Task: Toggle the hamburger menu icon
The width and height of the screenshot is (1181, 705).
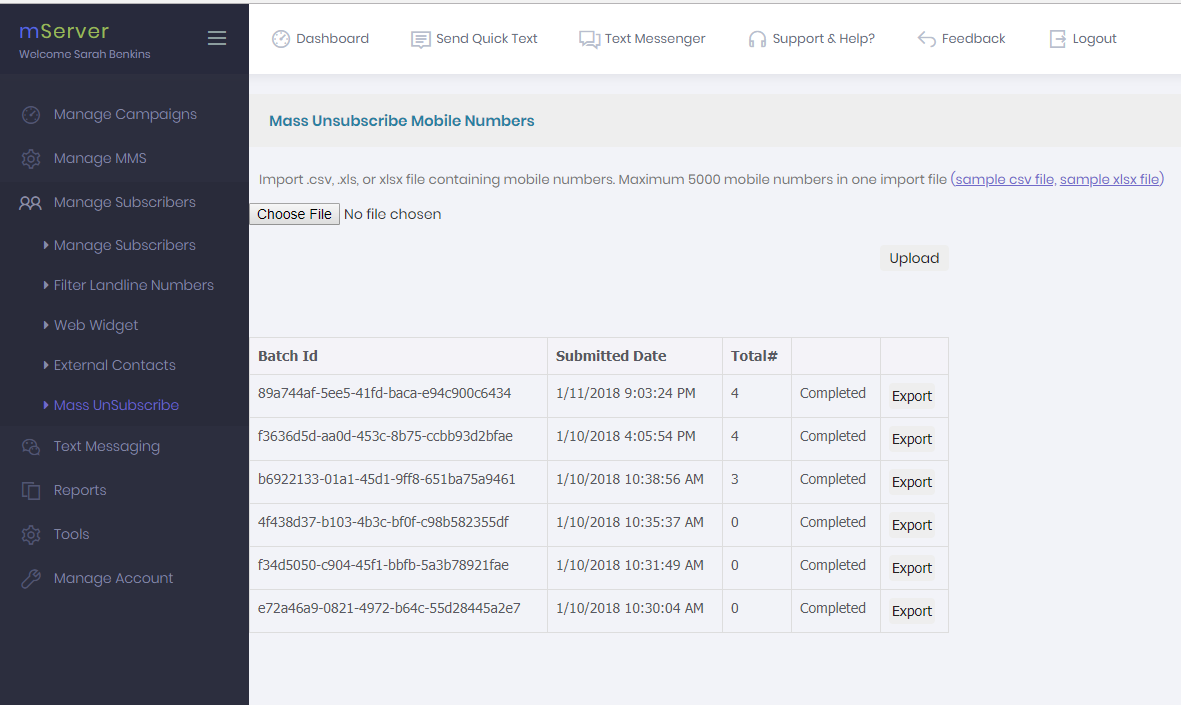Action: coord(217,38)
